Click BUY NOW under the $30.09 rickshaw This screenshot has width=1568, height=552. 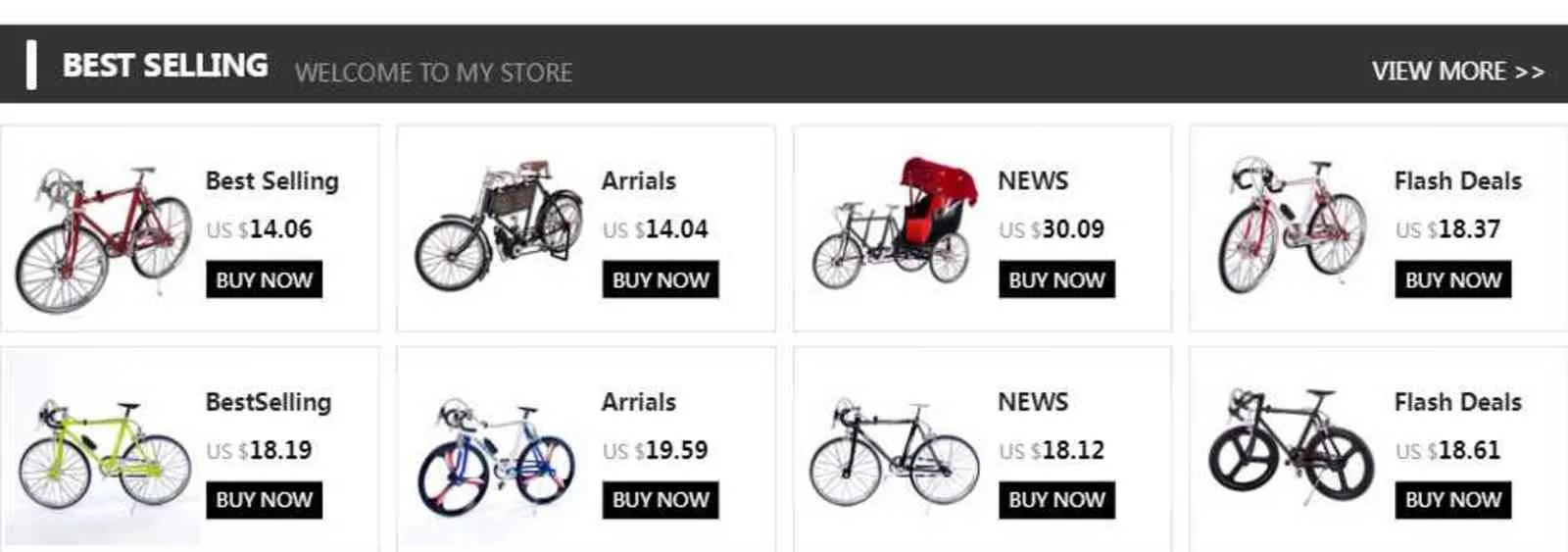click(x=1056, y=279)
